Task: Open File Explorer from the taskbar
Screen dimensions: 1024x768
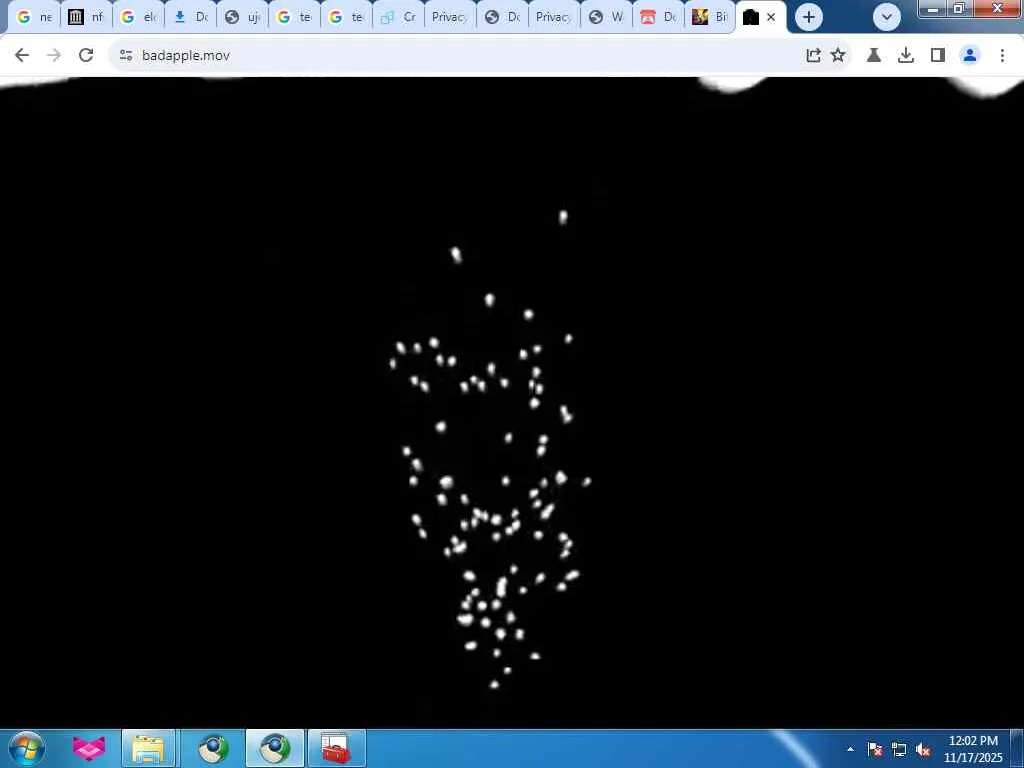Action: point(148,749)
